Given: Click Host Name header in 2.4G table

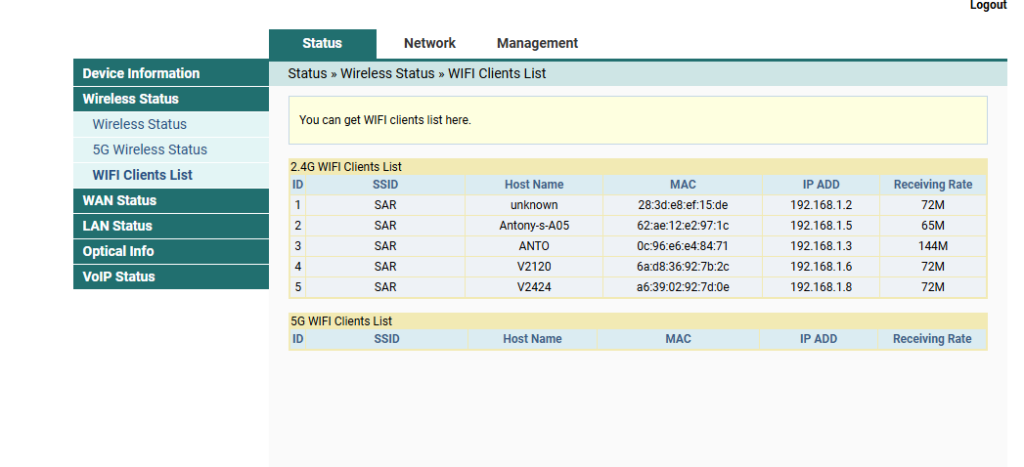Looking at the screenshot, I should [534, 185].
